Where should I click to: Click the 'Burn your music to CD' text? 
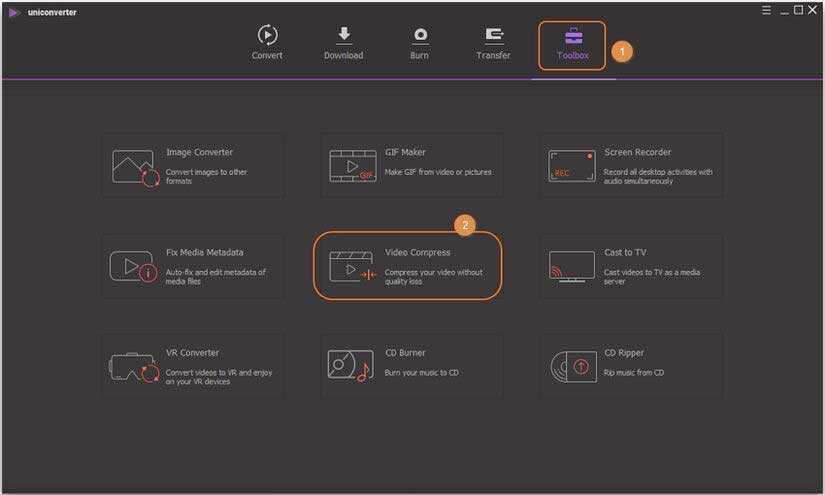(x=422, y=373)
